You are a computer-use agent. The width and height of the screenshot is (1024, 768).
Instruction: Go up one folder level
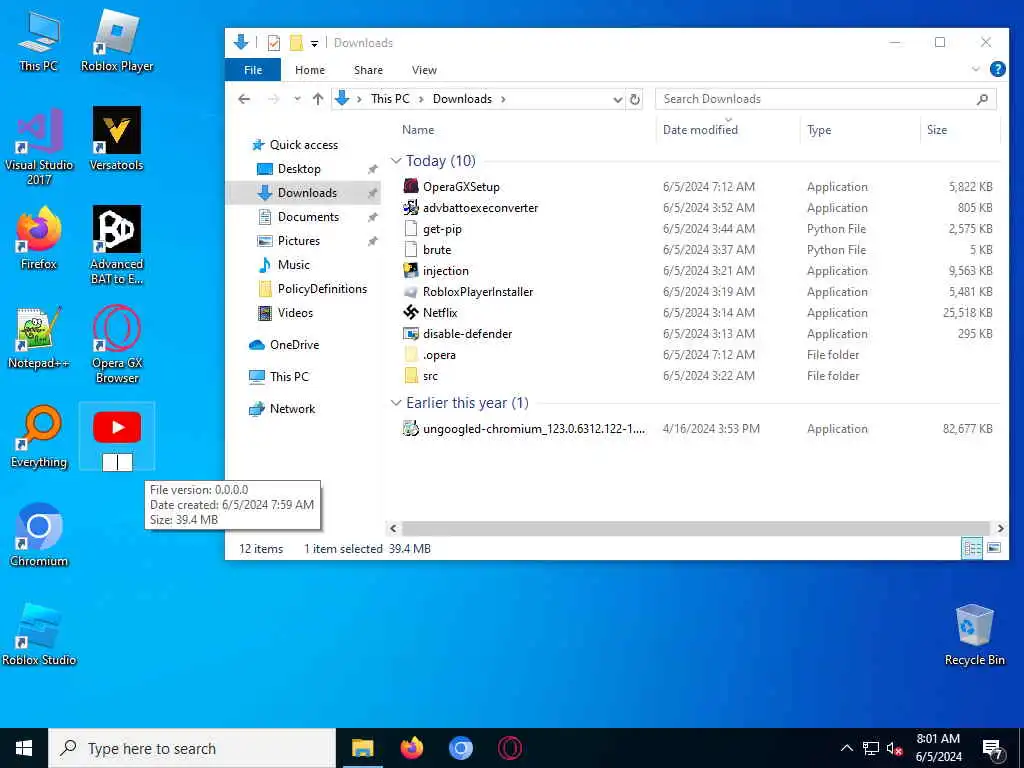pyautogui.click(x=318, y=99)
